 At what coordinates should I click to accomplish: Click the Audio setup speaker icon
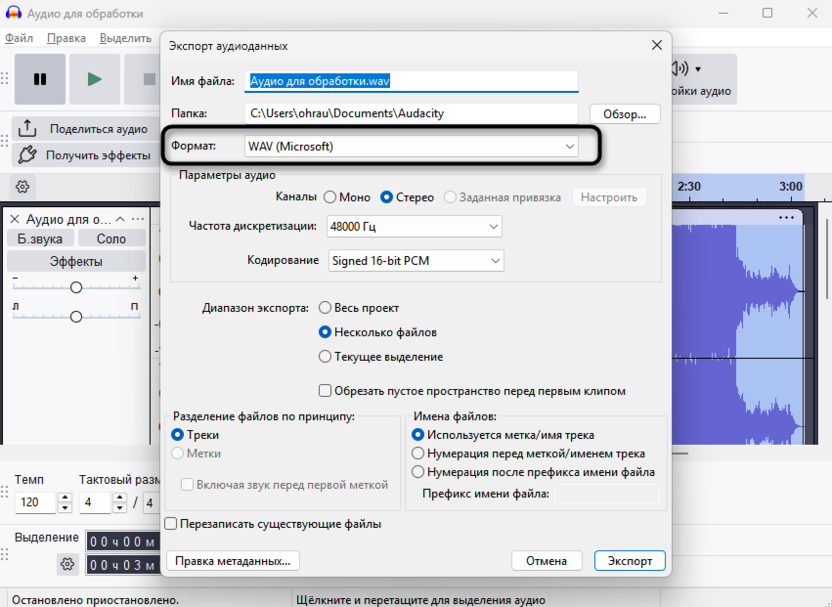680,68
